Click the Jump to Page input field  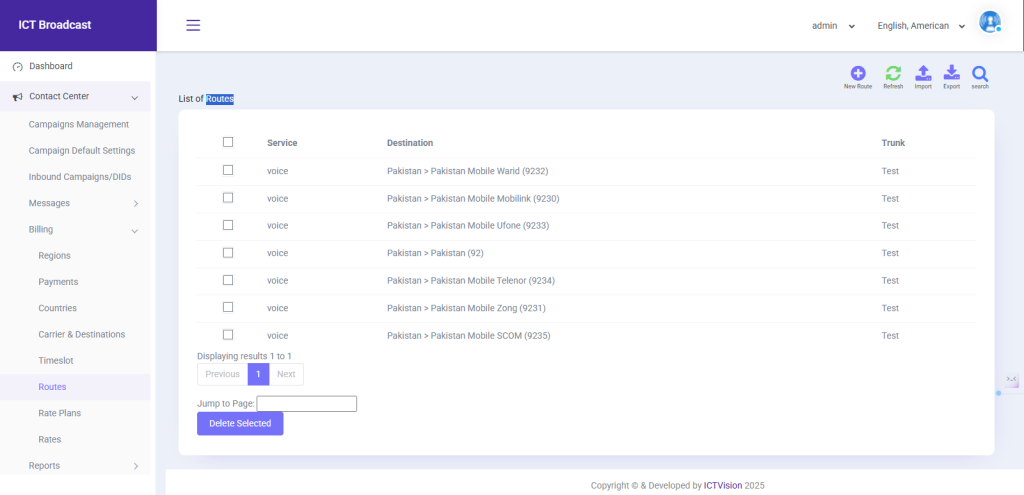307,404
